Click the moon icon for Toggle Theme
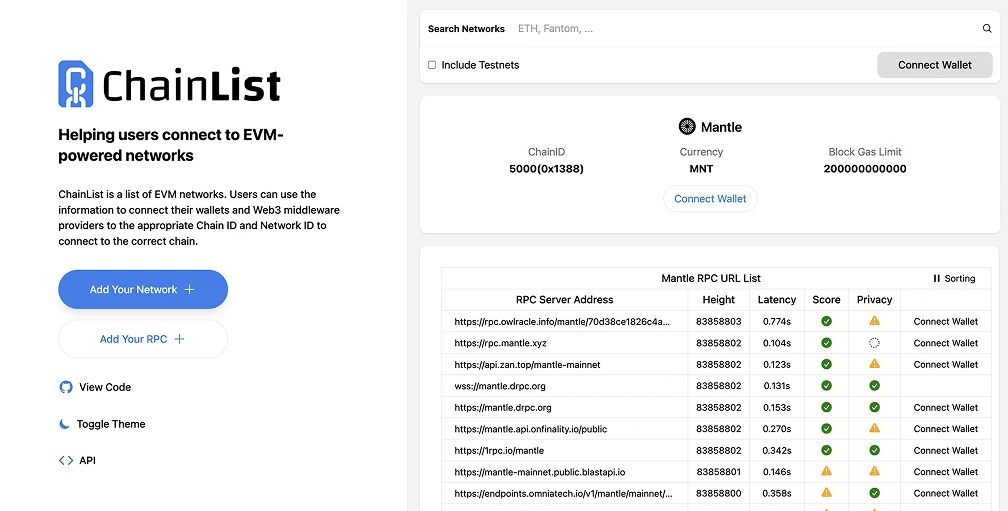1008x511 pixels. pos(64,424)
